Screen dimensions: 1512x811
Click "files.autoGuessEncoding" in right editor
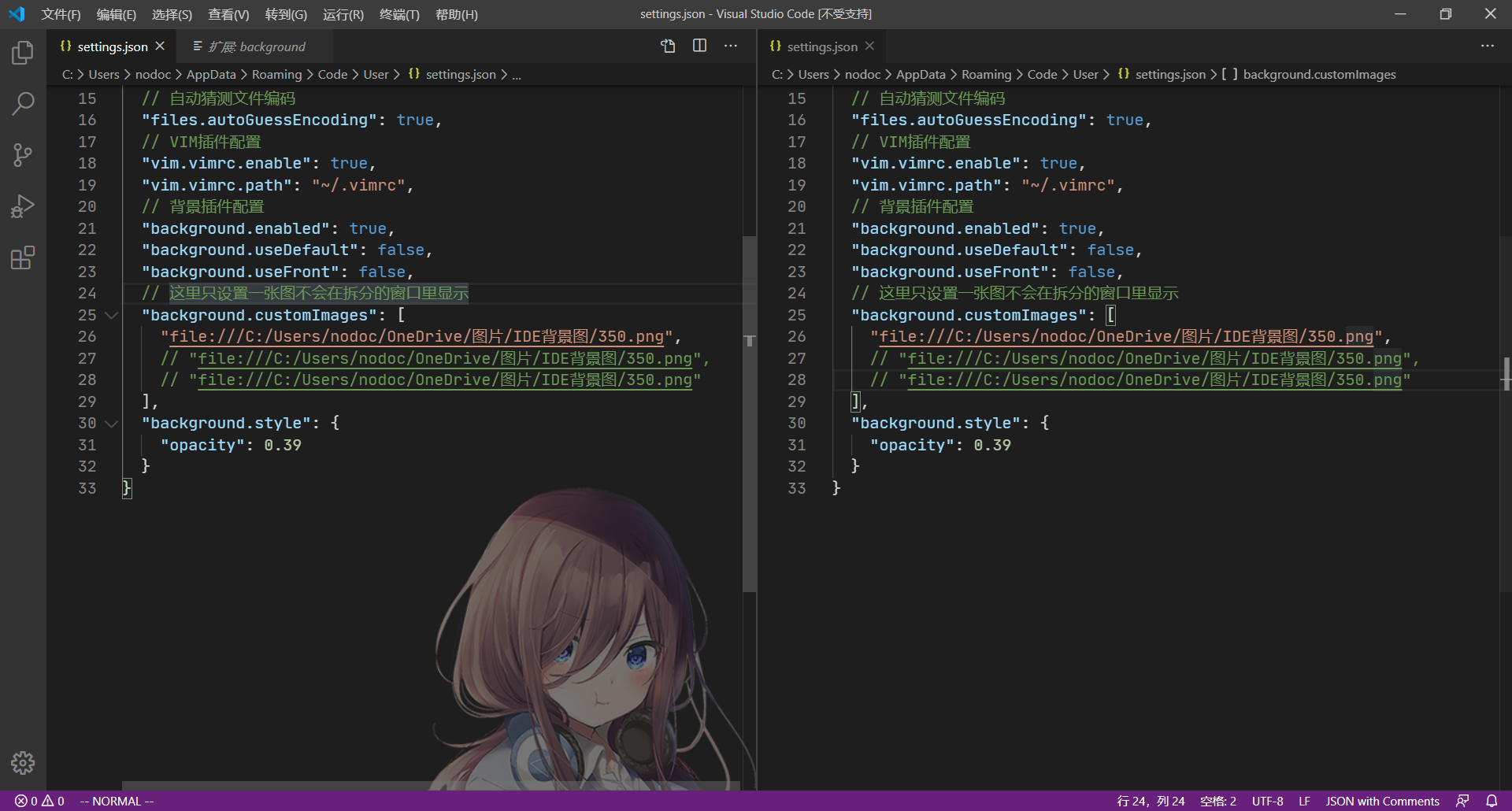click(x=969, y=120)
